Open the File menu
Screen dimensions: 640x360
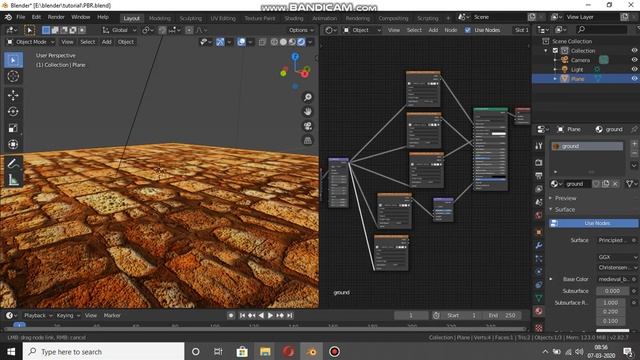[x=21, y=17]
